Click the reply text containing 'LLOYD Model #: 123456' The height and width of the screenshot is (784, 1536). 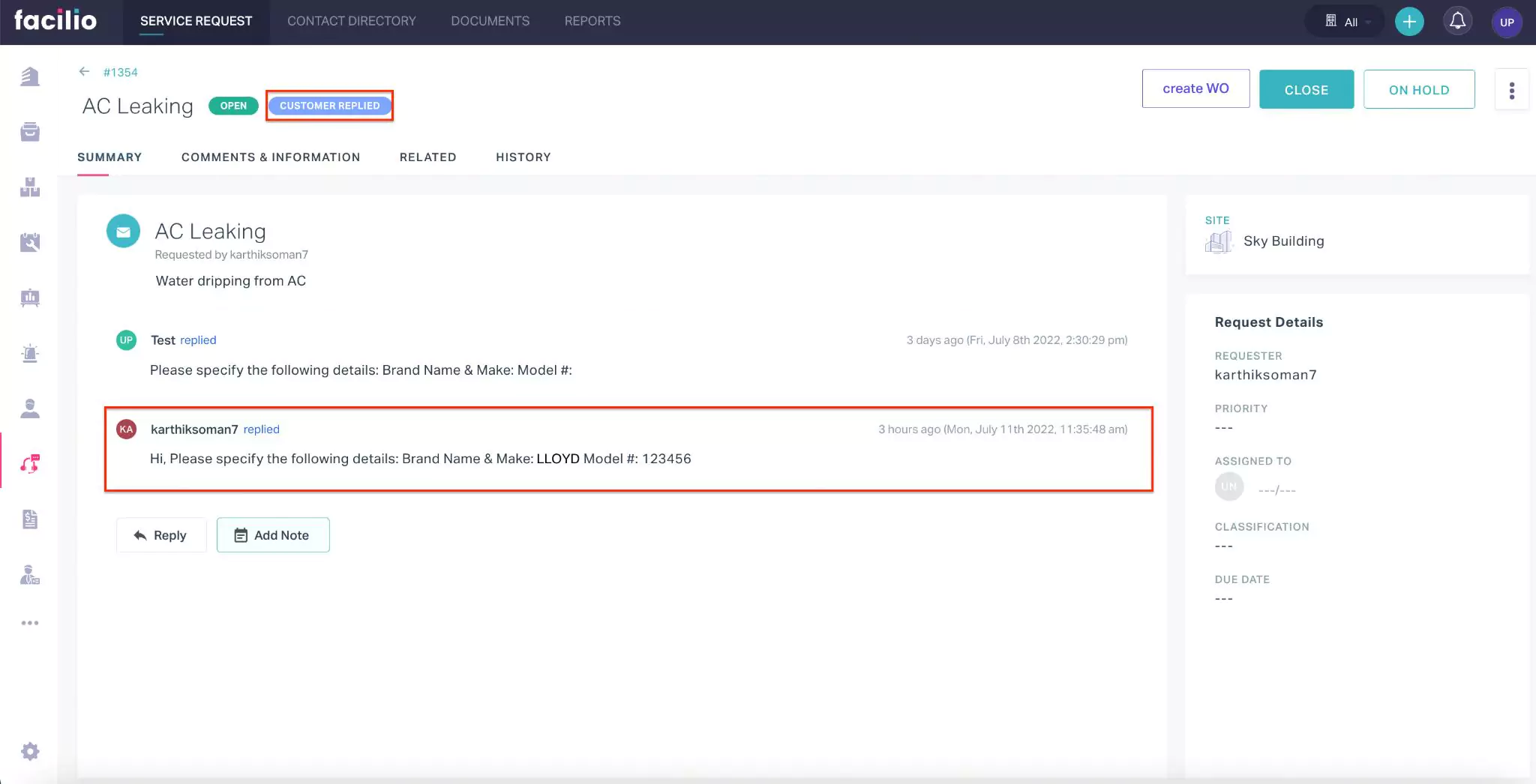[x=420, y=459]
